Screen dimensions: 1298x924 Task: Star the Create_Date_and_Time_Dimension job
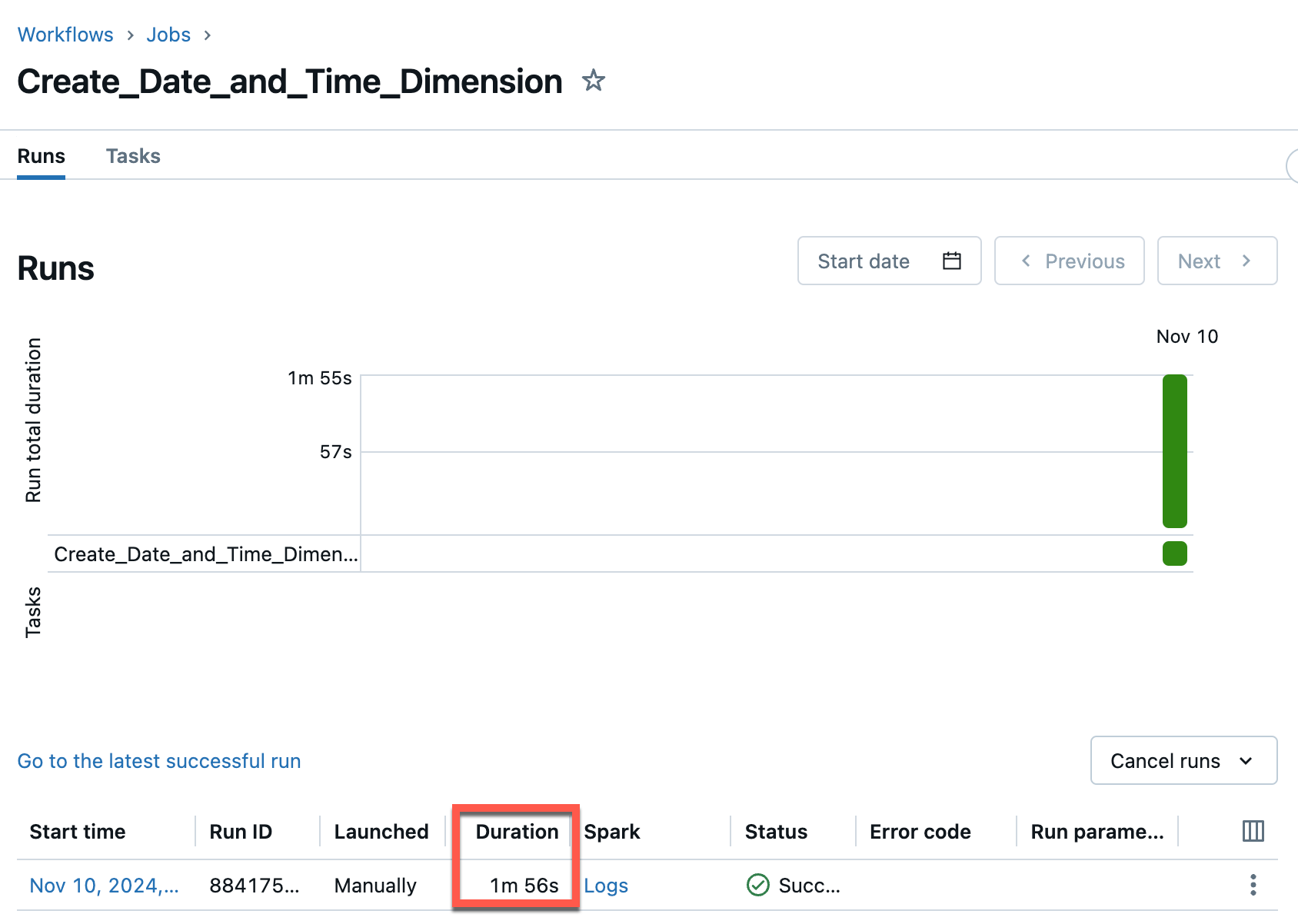[x=593, y=81]
